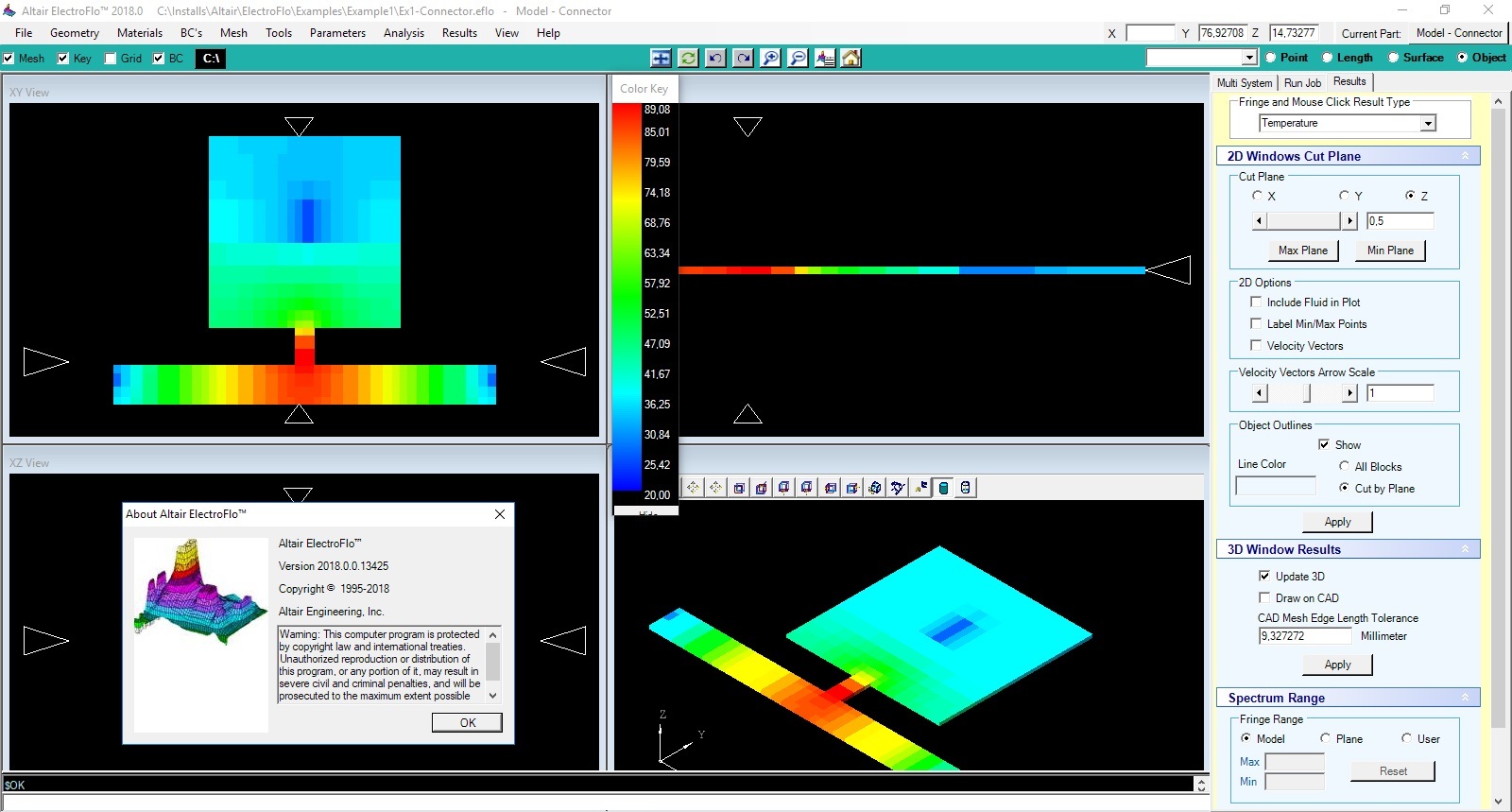Image resolution: width=1512 pixels, height=812 pixels.
Task: Open the Analysis menu
Action: (404, 33)
